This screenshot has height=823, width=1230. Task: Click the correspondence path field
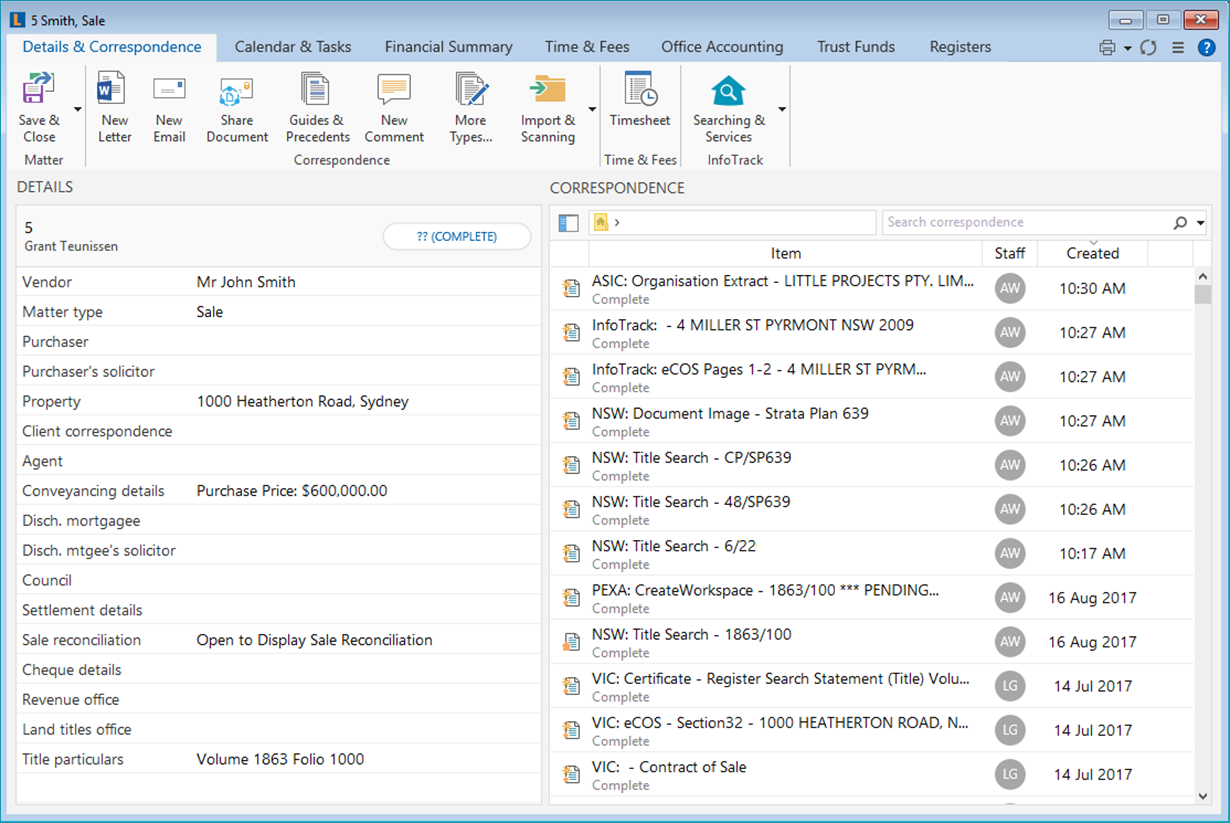click(x=732, y=223)
